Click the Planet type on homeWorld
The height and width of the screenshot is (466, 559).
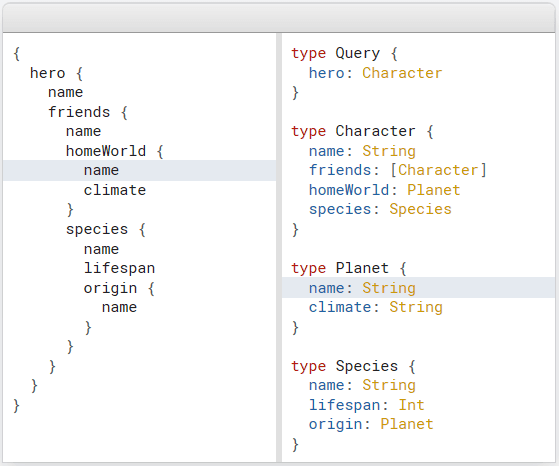pos(434,190)
